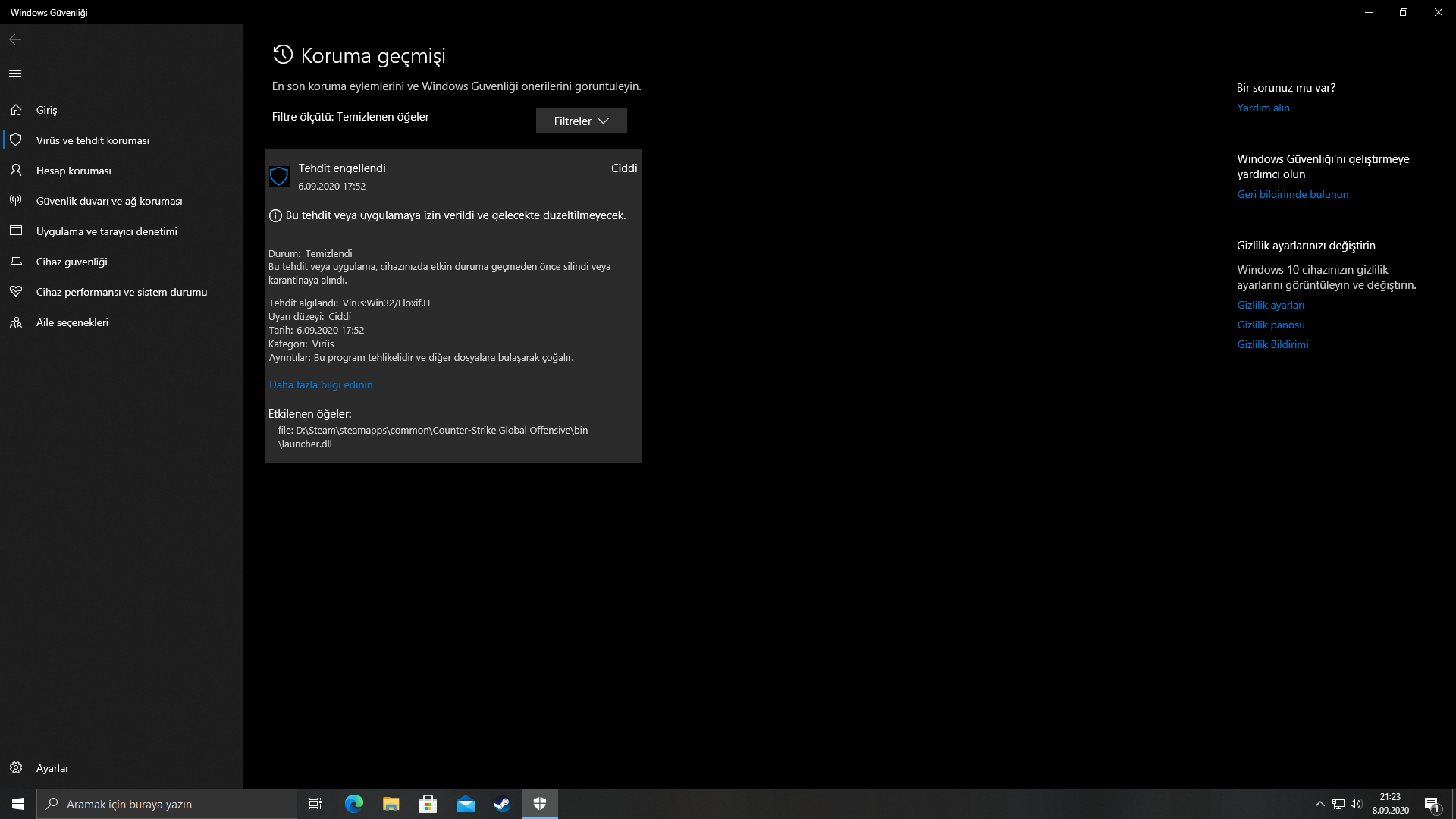Open Cihaz performansı heart icon
The height and width of the screenshot is (819, 1456).
click(16, 292)
